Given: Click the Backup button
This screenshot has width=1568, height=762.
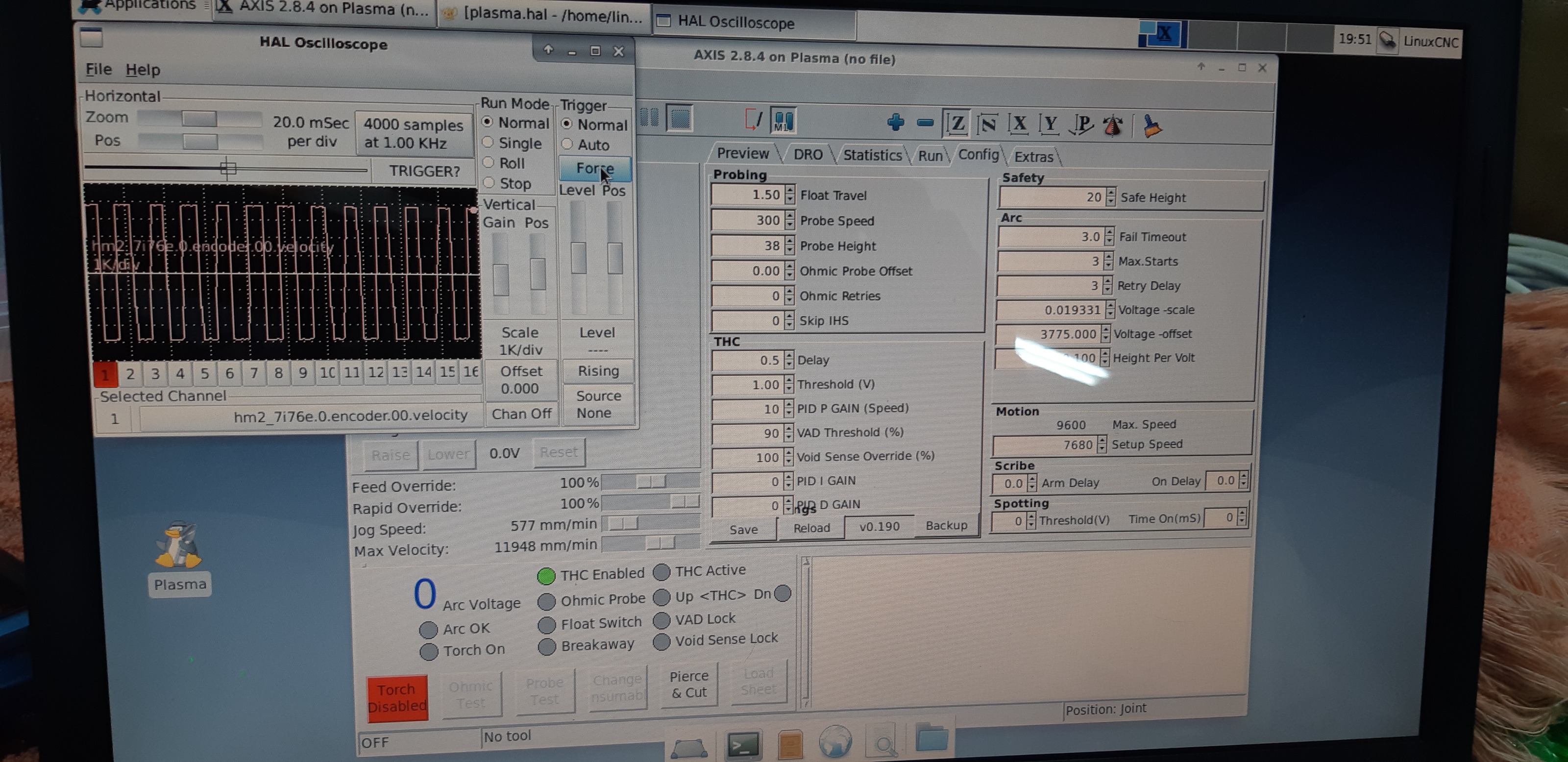Looking at the screenshot, I should 946,525.
